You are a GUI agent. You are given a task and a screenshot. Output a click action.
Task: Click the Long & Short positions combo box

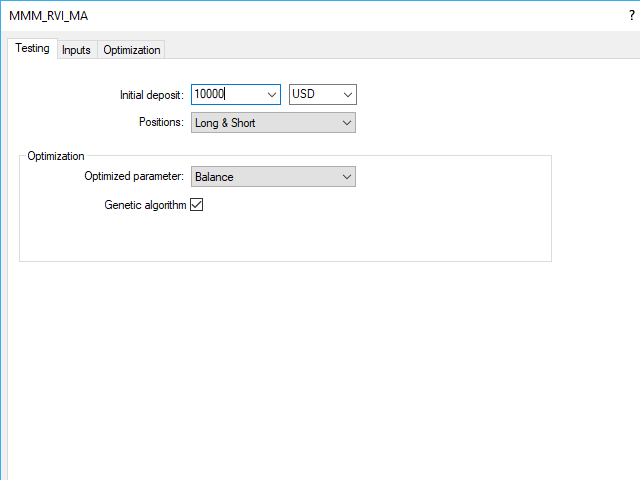pyautogui.click(x=262, y=122)
